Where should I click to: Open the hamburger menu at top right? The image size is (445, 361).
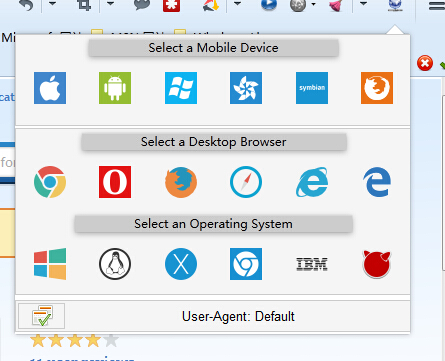tap(437, 5)
